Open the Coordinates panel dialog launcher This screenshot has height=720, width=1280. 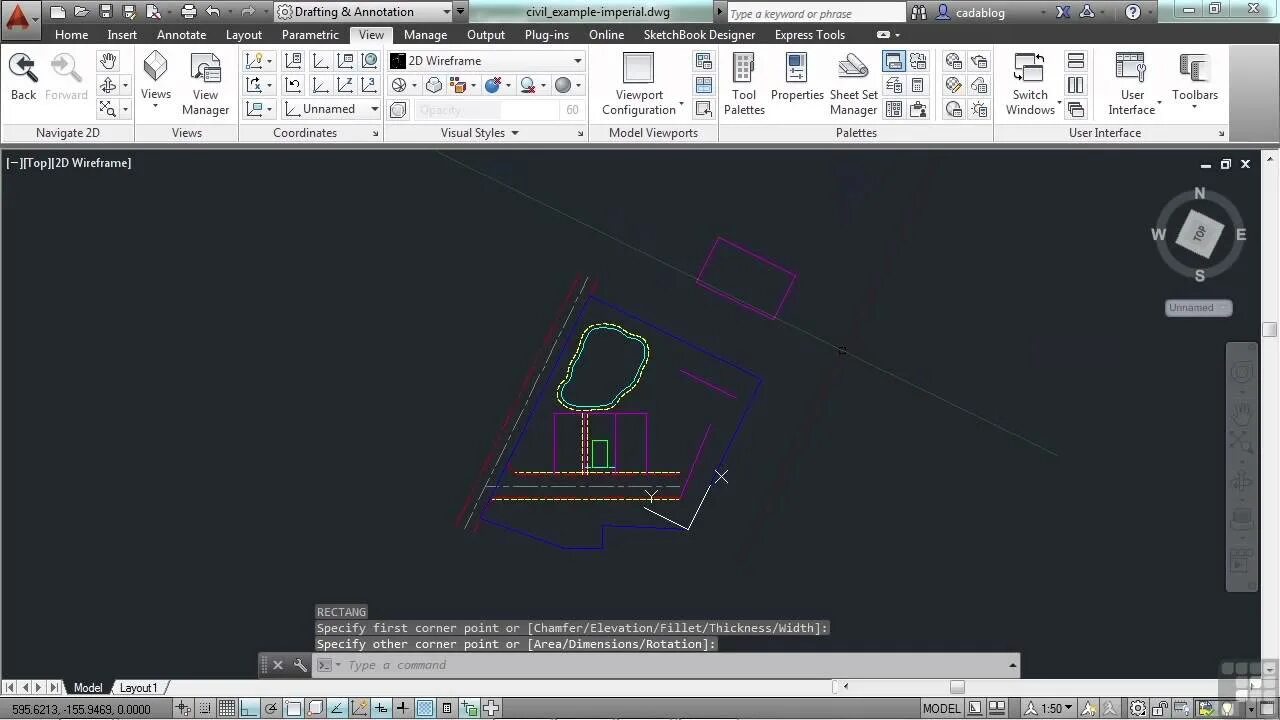[x=376, y=133]
